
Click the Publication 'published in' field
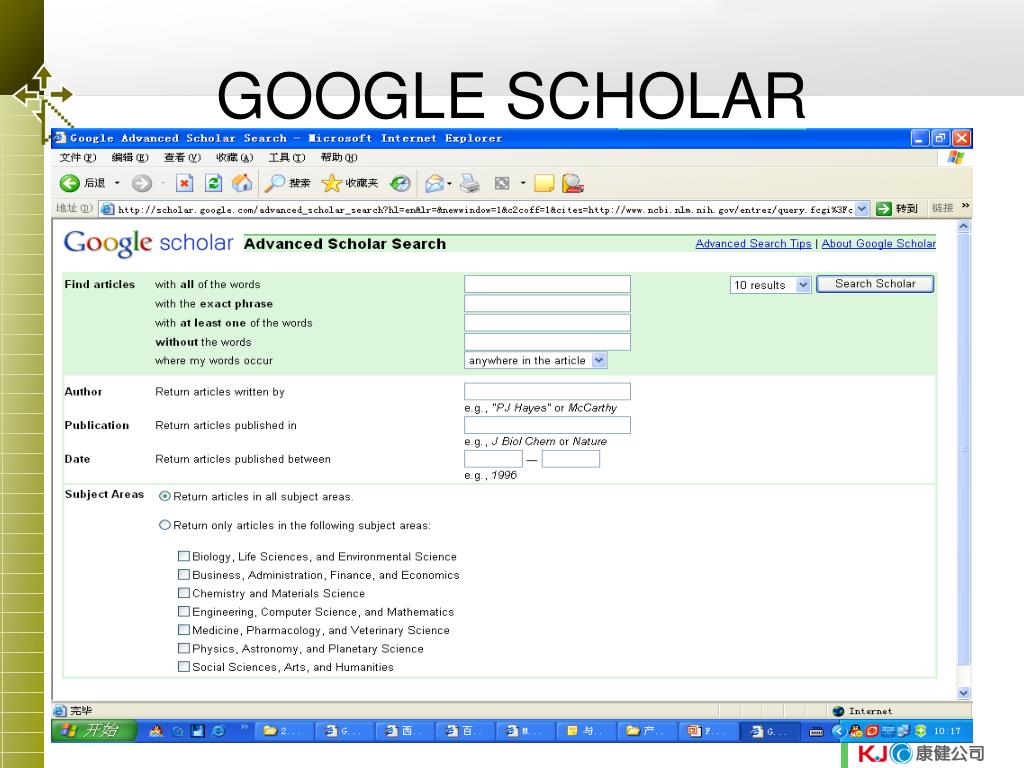pos(547,425)
